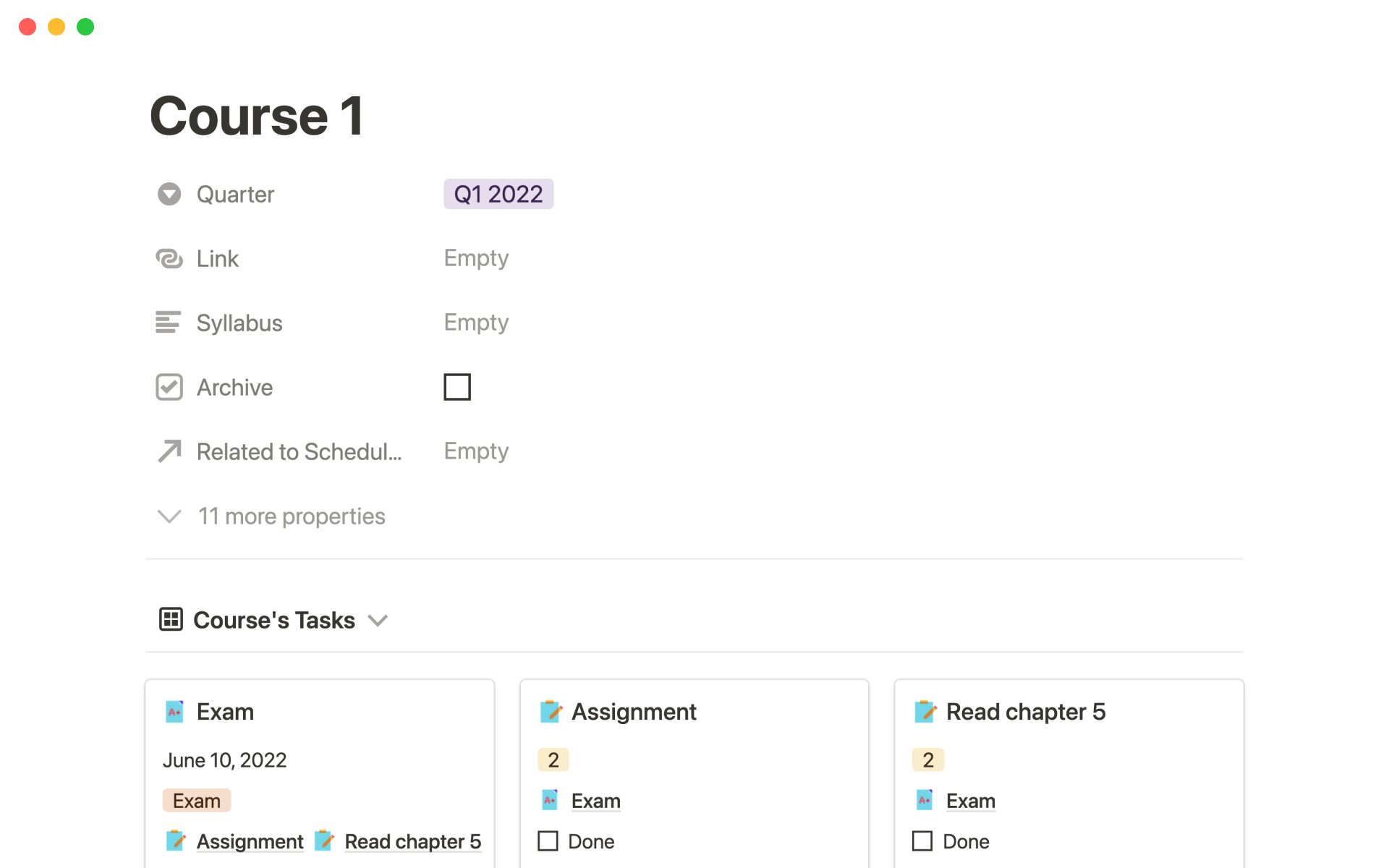Screen dimensions: 1389x868
Task: Click the Quarter property select icon
Action: click(169, 194)
